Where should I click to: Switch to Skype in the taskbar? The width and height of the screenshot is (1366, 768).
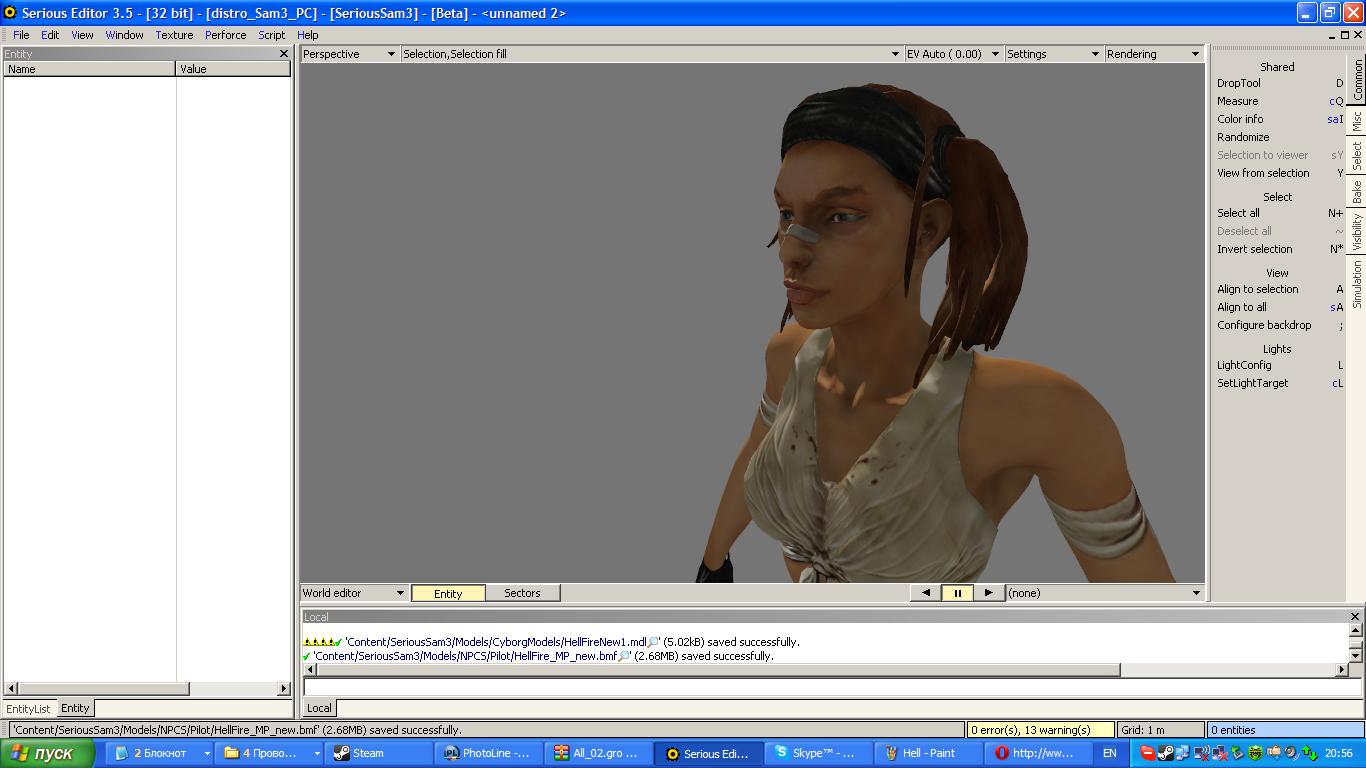818,753
